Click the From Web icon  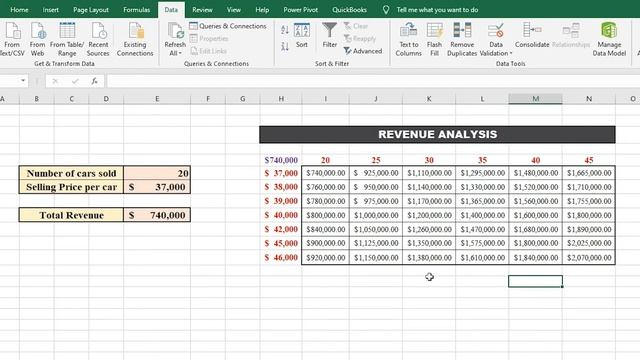(37, 31)
